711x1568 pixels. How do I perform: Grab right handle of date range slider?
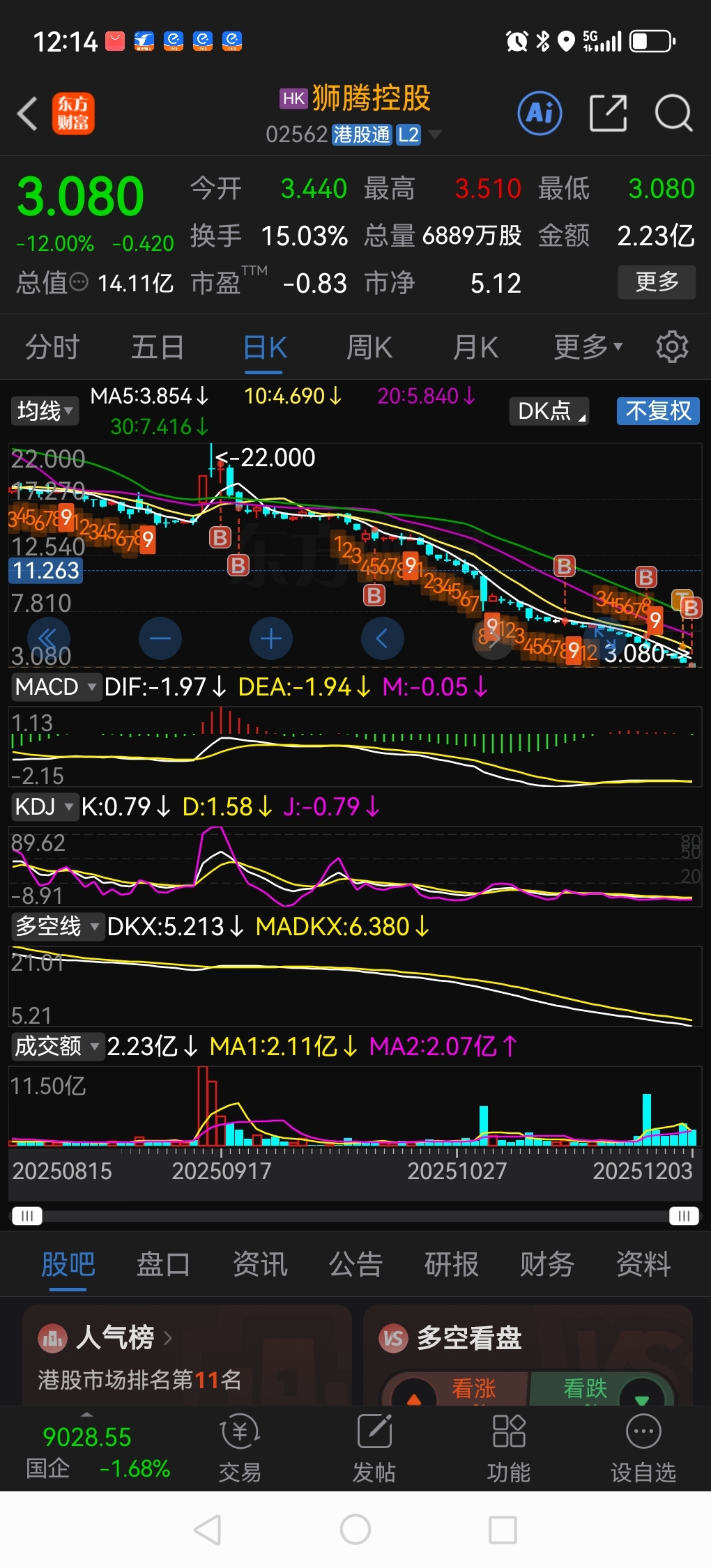point(684,1216)
